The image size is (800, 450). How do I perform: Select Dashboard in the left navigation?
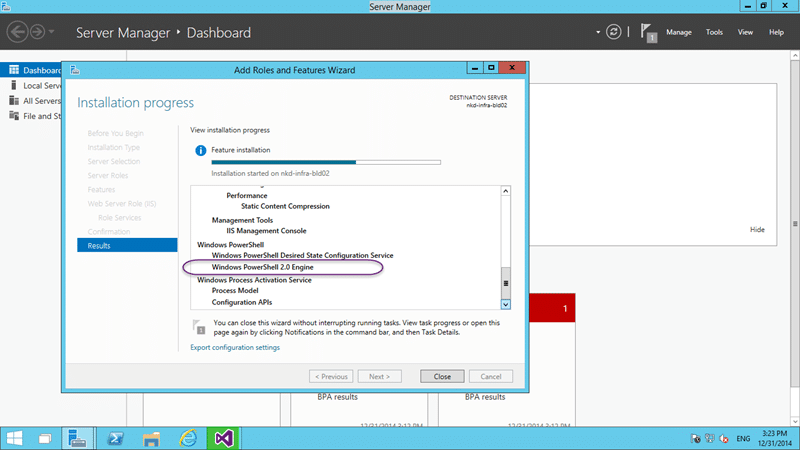pos(31,70)
